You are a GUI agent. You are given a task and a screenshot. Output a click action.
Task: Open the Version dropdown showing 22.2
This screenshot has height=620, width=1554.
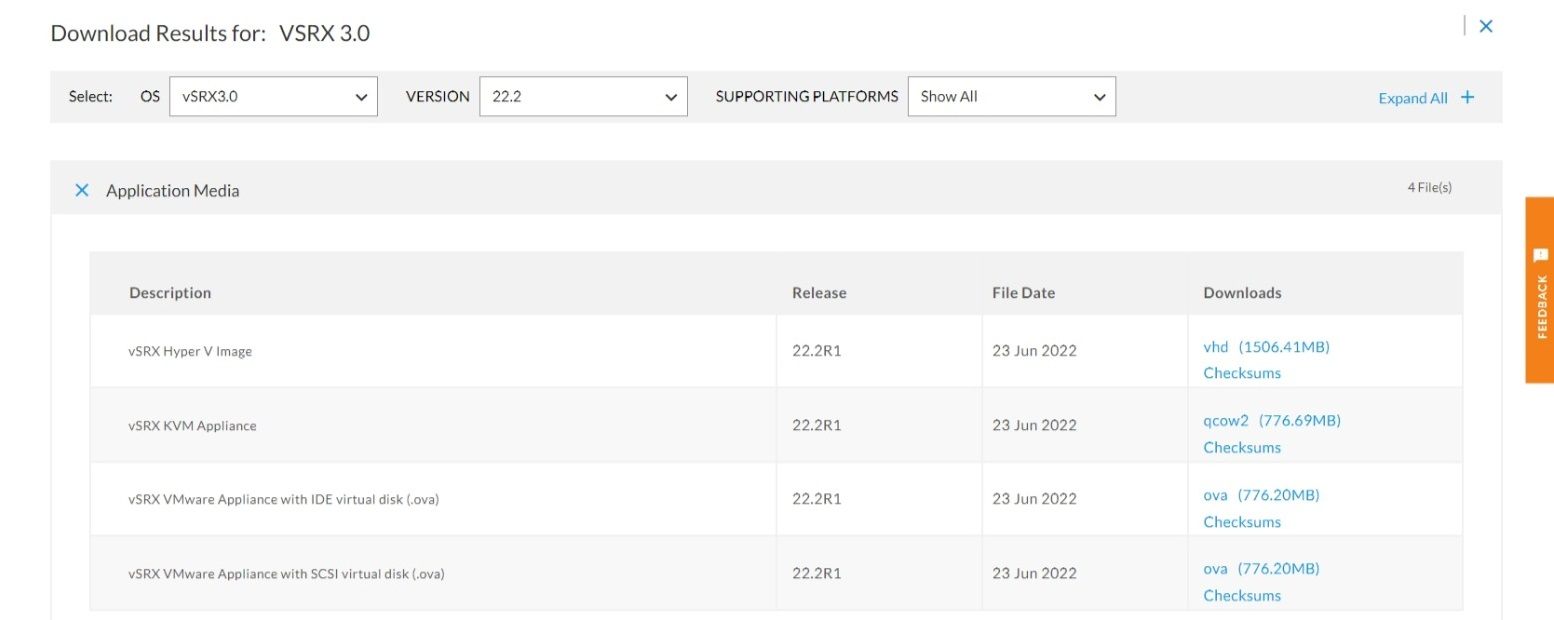point(583,97)
